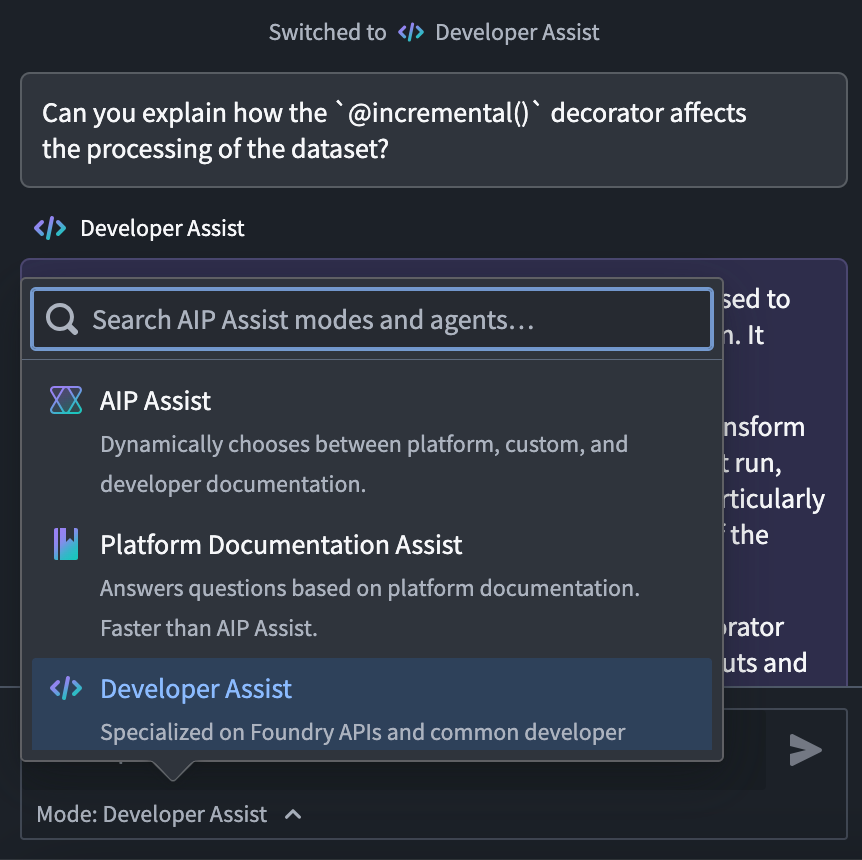Viewport: 862px width, 860px height.
Task: Click 'Answers questions based on platform documentation' text
Action: [x=370, y=608]
